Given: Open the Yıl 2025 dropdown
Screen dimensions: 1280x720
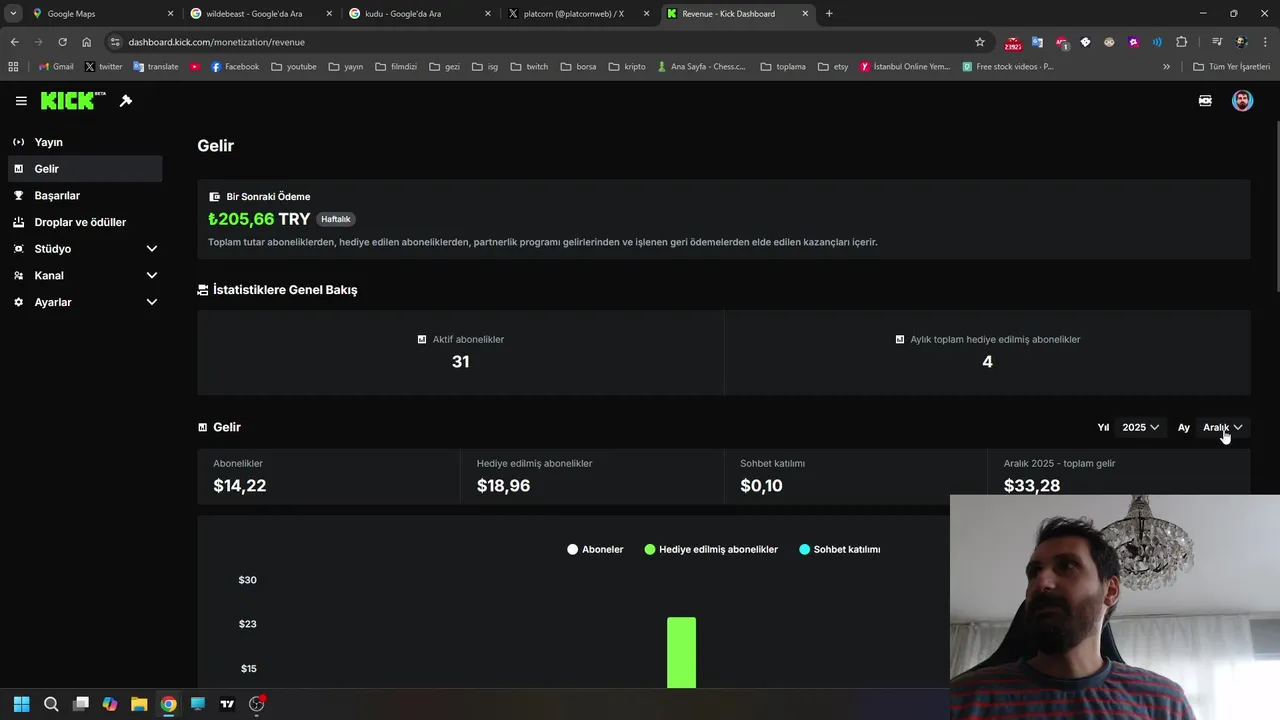Looking at the screenshot, I should (1140, 427).
